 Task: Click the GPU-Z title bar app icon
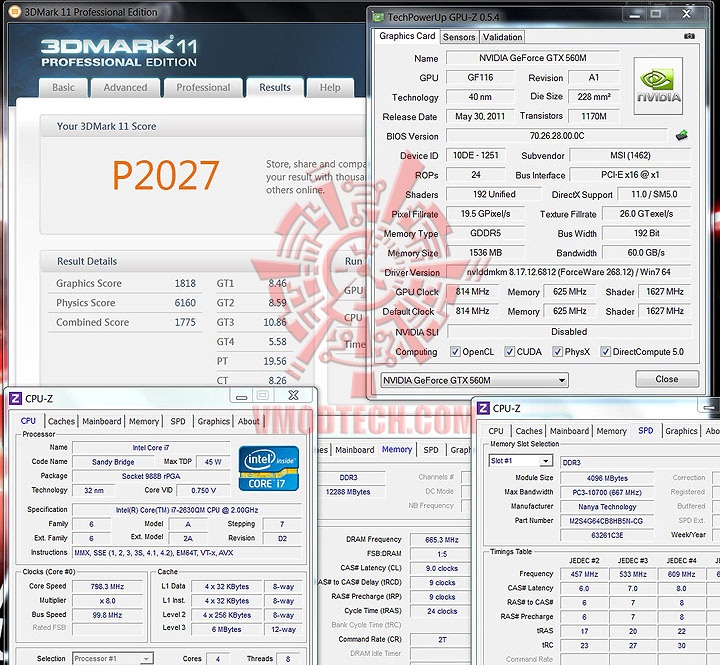click(x=378, y=17)
